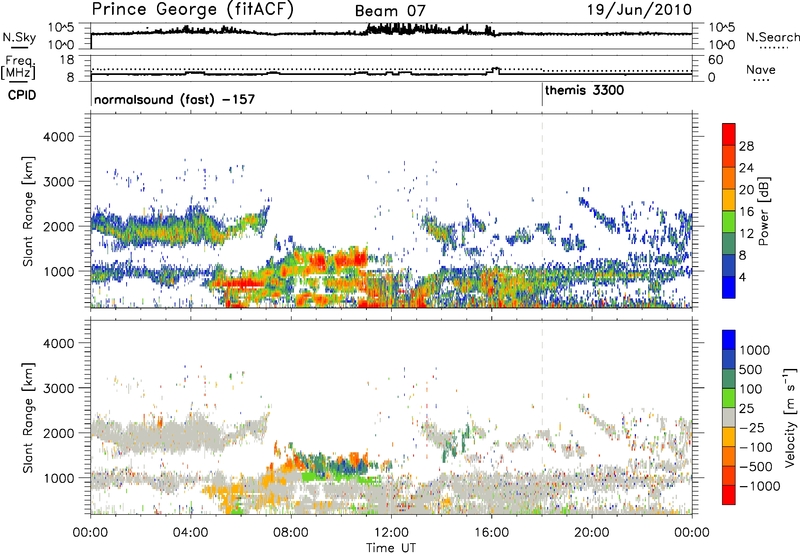Click the yellow 16-20 dB power colorbar segment
800x554 pixels.
tap(729, 200)
